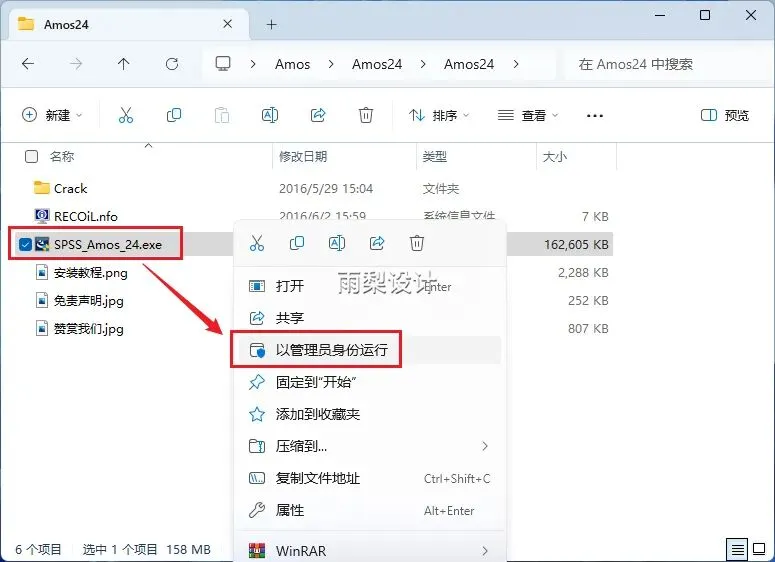Open Properties from the context menu
Image resolution: width=775 pixels, height=562 pixels.
point(368,511)
